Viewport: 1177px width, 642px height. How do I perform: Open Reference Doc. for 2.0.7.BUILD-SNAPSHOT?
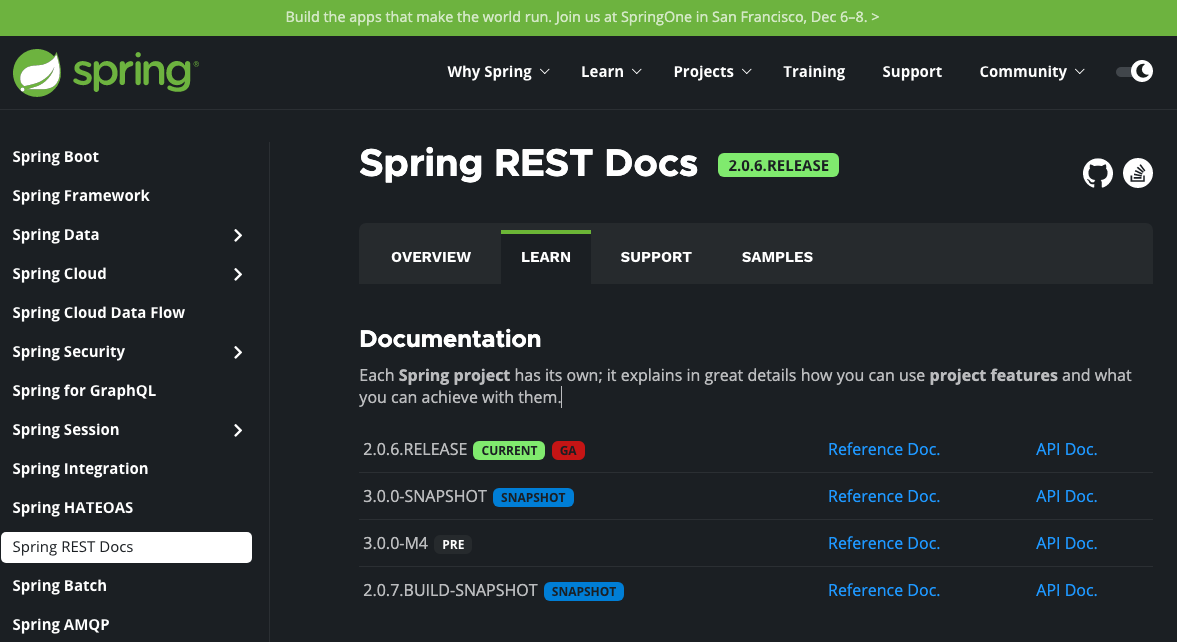[x=884, y=590]
